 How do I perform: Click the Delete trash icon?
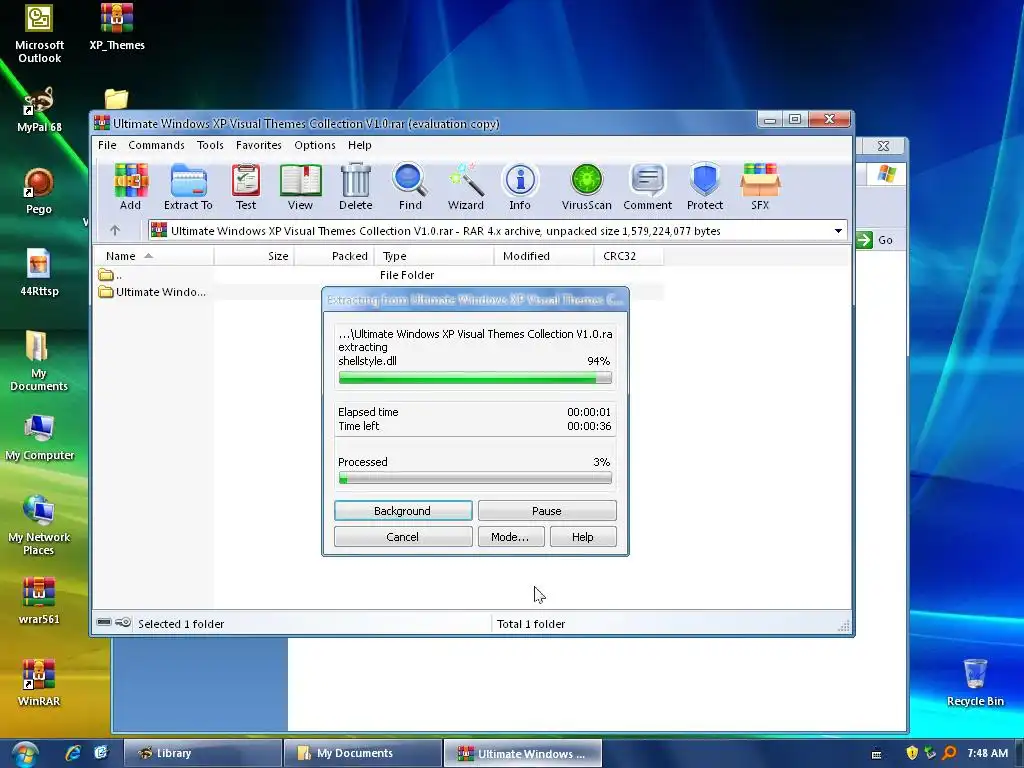(356, 187)
